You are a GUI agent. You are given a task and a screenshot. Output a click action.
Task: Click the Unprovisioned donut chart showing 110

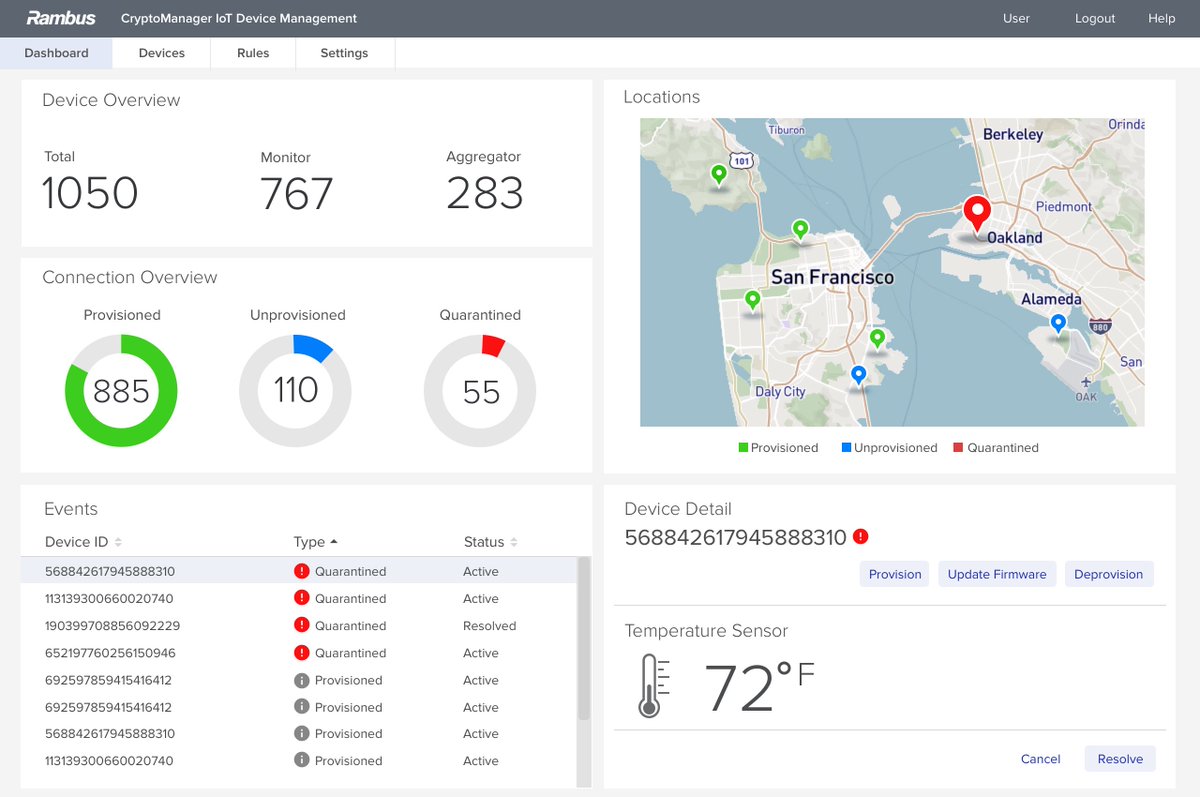295,390
